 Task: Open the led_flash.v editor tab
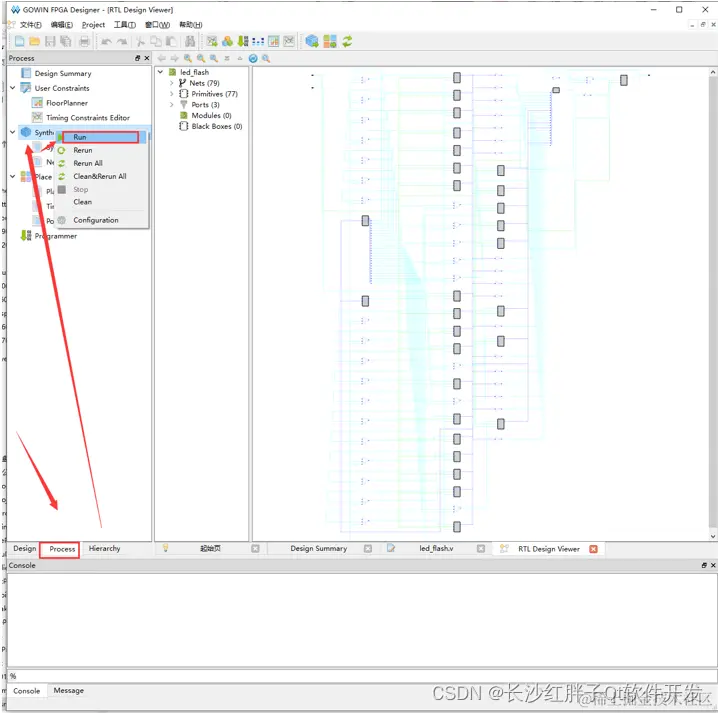coord(436,549)
